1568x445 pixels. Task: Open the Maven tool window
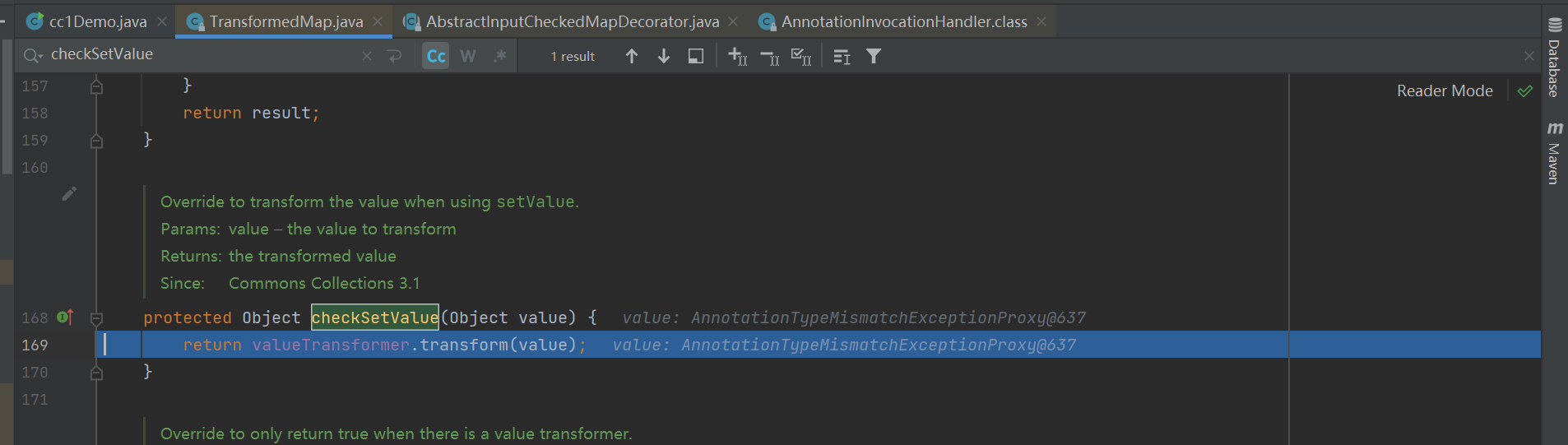pyautogui.click(x=1554, y=152)
